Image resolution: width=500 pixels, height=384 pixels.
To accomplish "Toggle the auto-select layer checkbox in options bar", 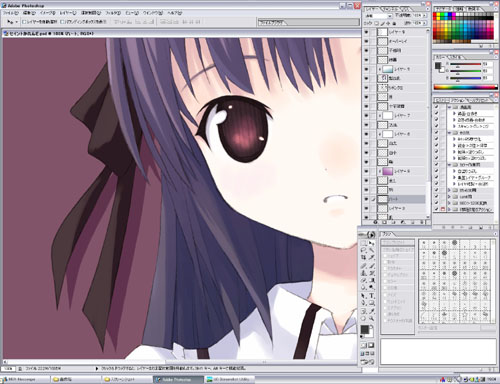I will (24, 22).
